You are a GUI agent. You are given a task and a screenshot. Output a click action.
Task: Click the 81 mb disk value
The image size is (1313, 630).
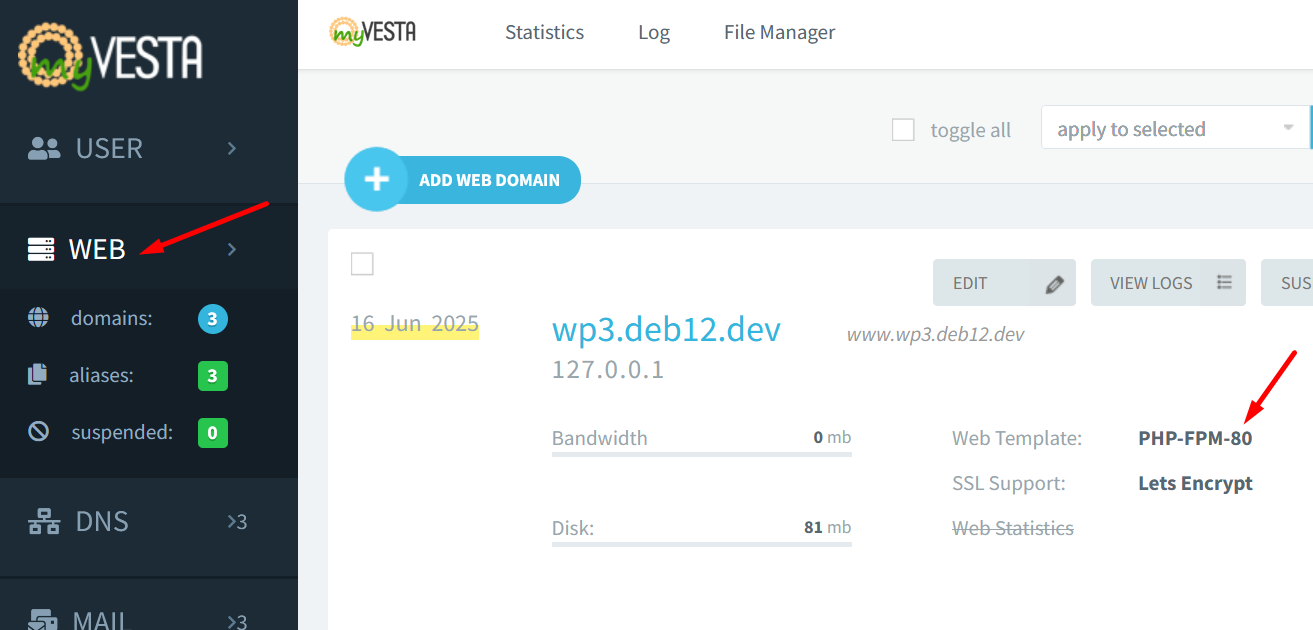pos(827,527)
